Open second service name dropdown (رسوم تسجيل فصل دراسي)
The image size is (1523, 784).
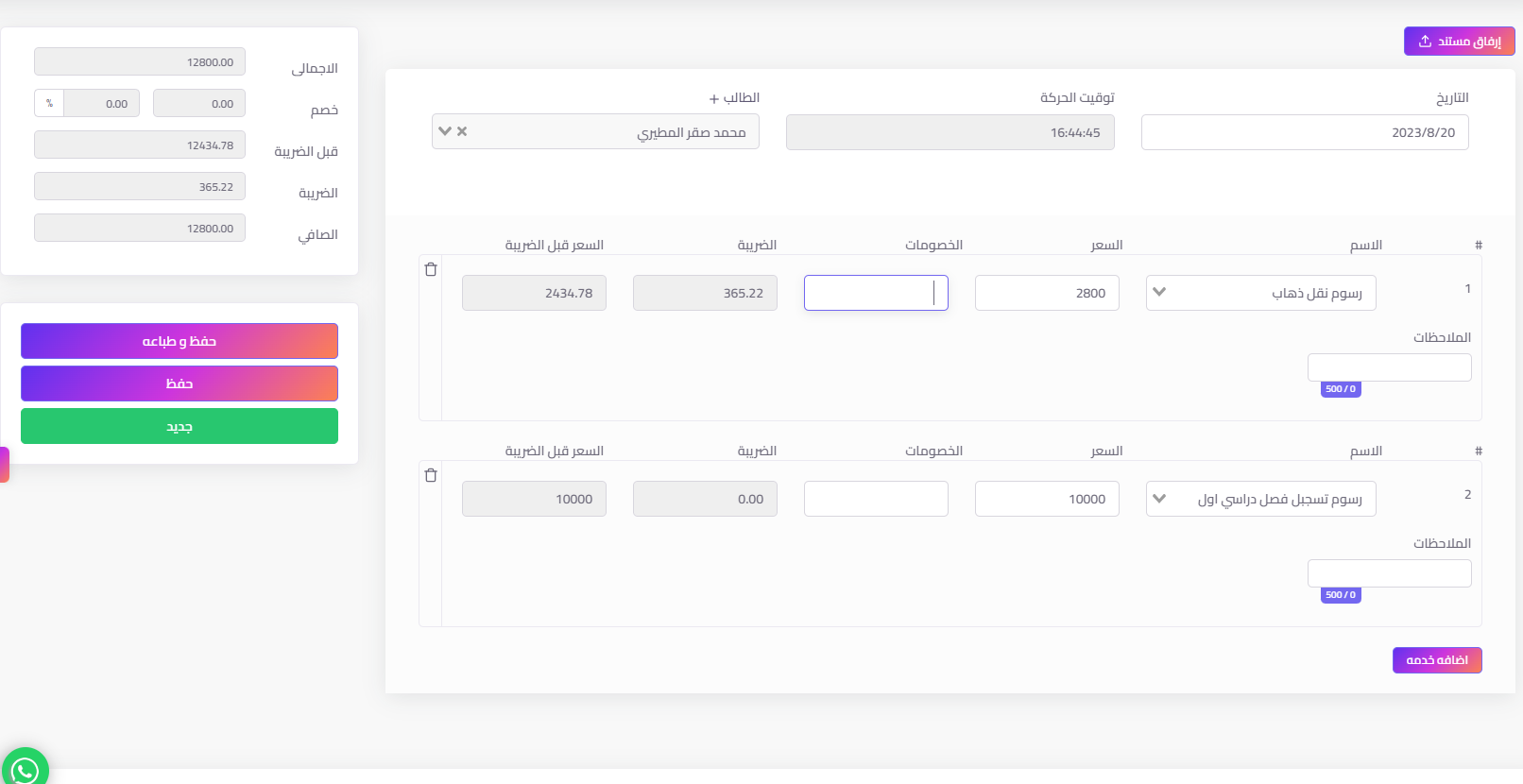pyautogui.click(x=1260, y=499)
